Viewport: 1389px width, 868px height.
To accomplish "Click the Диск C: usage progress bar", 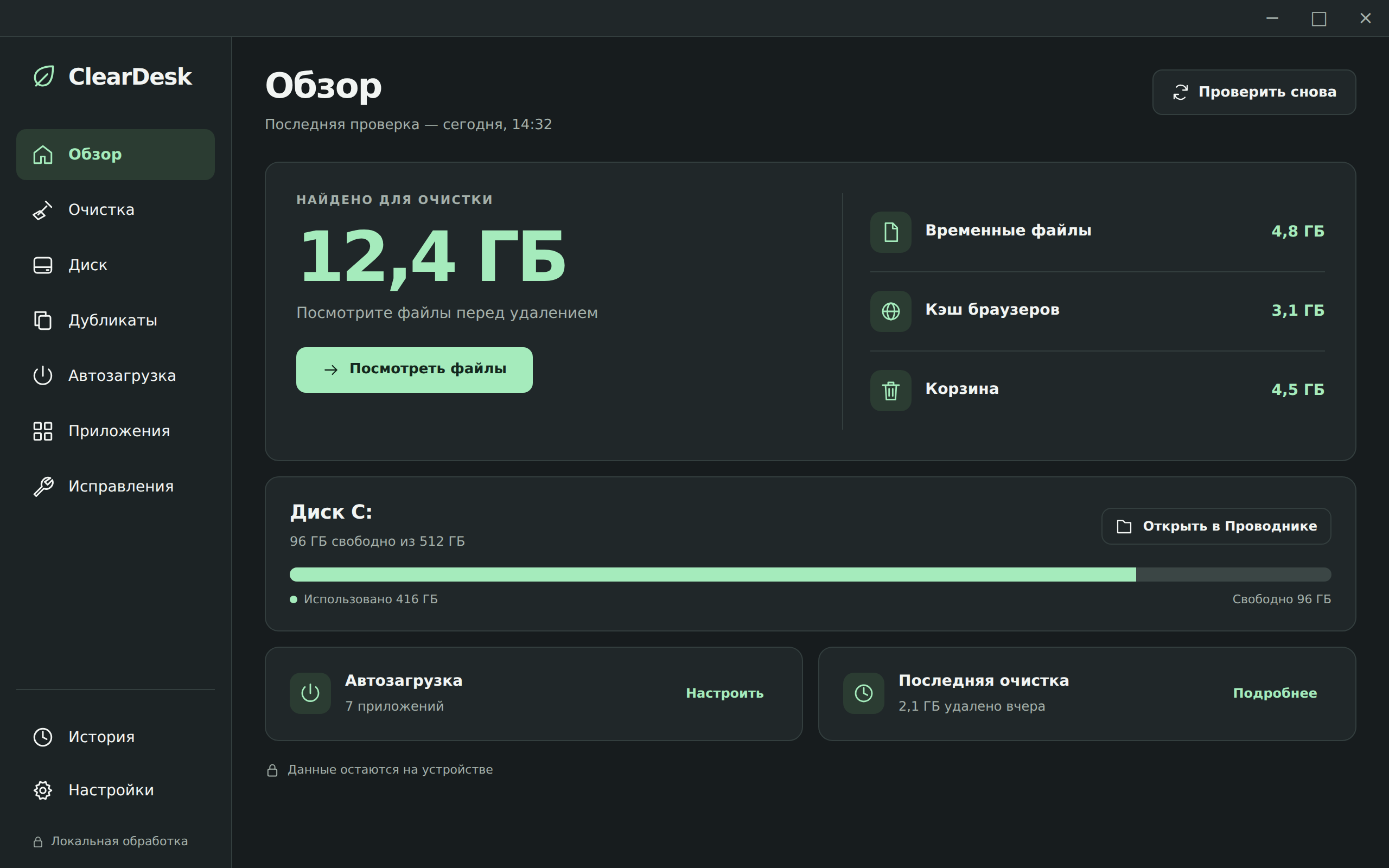I will coord(811,575).
